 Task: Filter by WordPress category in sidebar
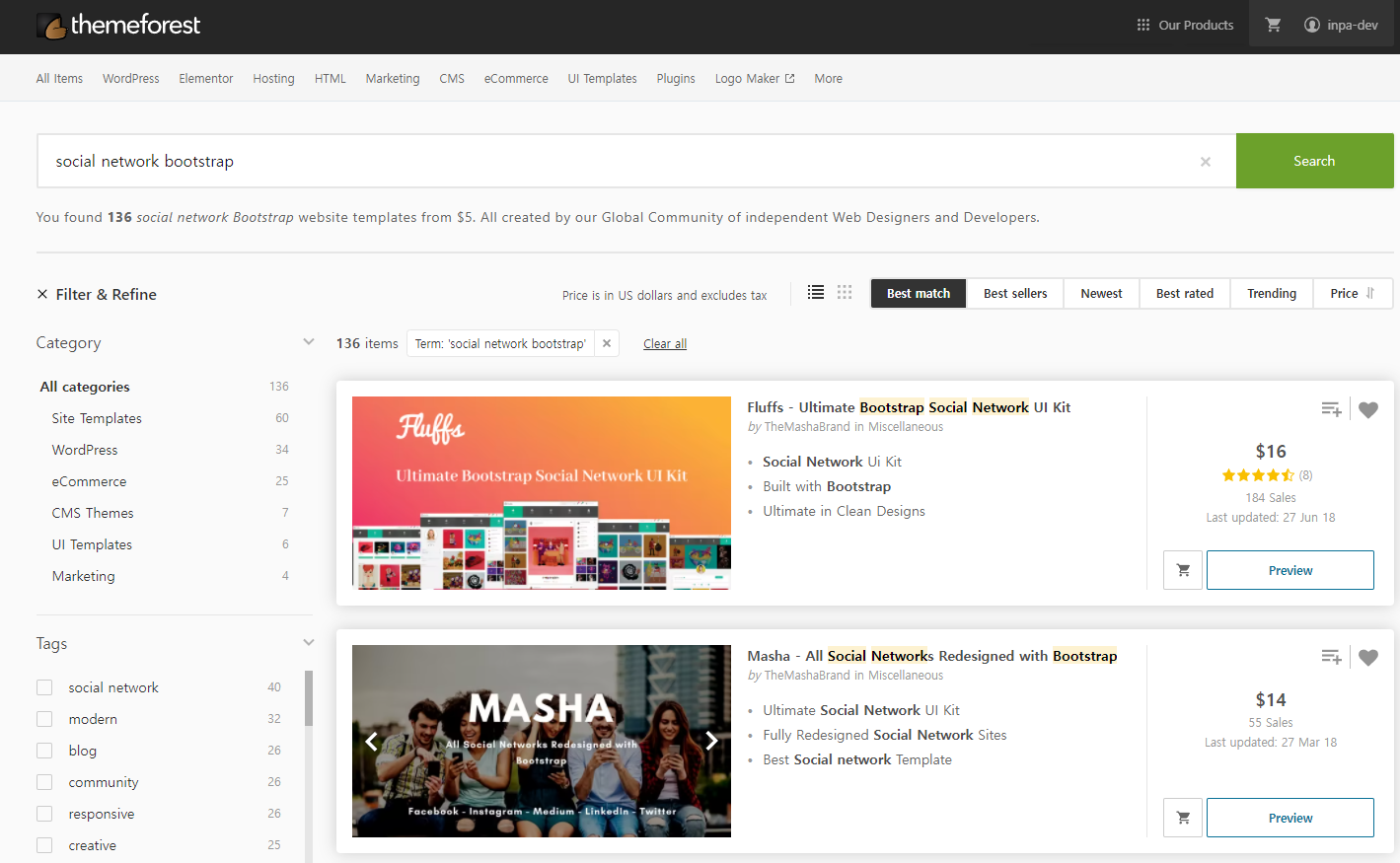[x=85, y=450]
